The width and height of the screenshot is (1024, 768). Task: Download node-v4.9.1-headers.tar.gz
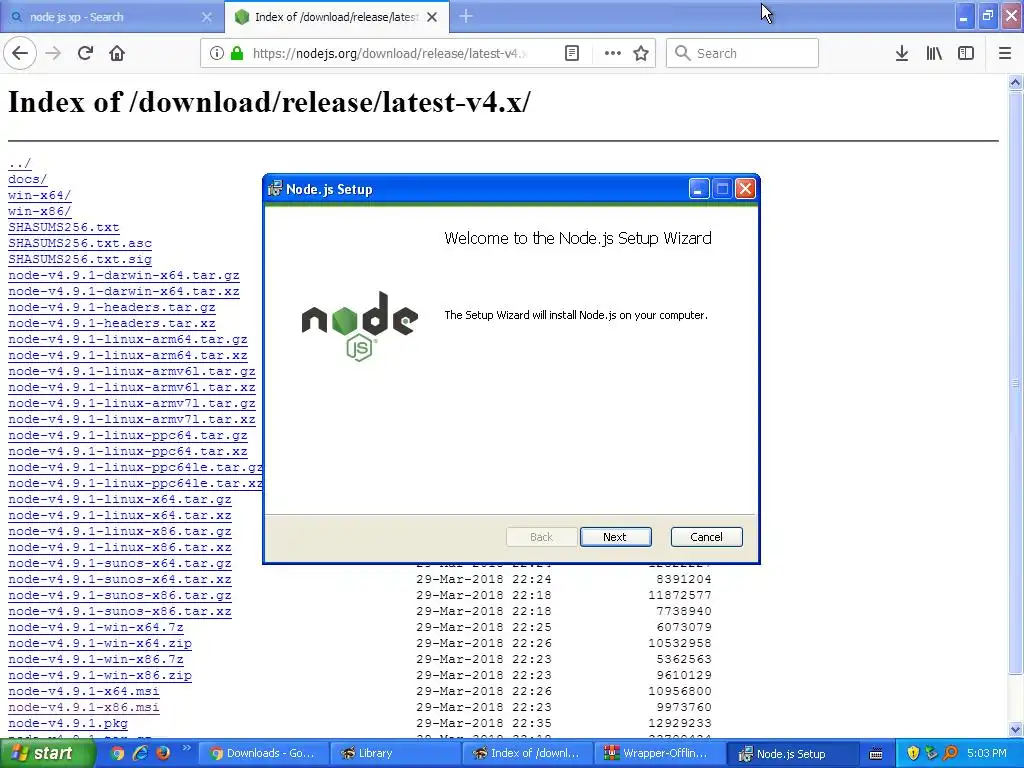click(x=112, y=307)
